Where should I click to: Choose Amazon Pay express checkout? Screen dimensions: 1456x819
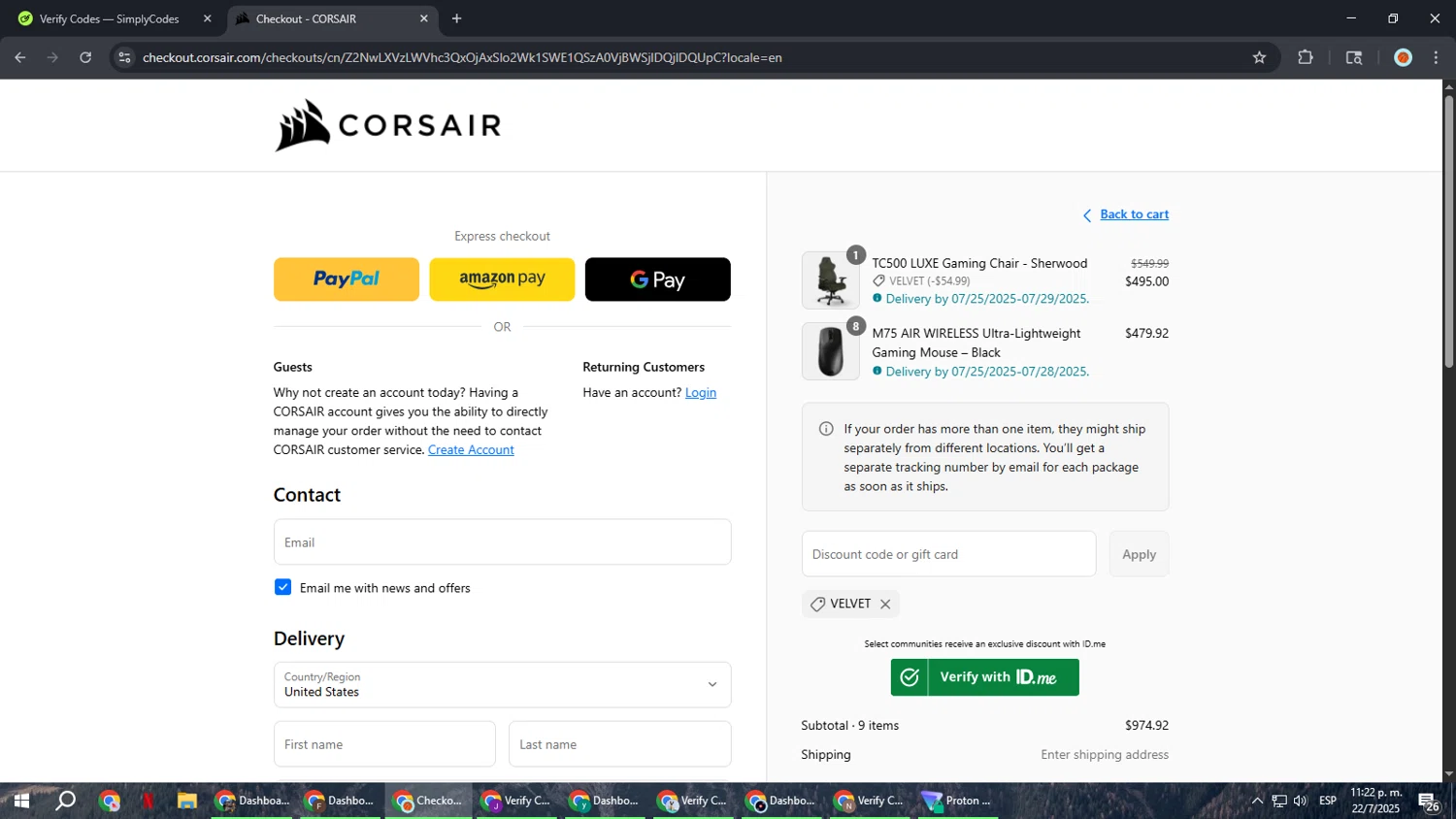click(x=502, y=279)
